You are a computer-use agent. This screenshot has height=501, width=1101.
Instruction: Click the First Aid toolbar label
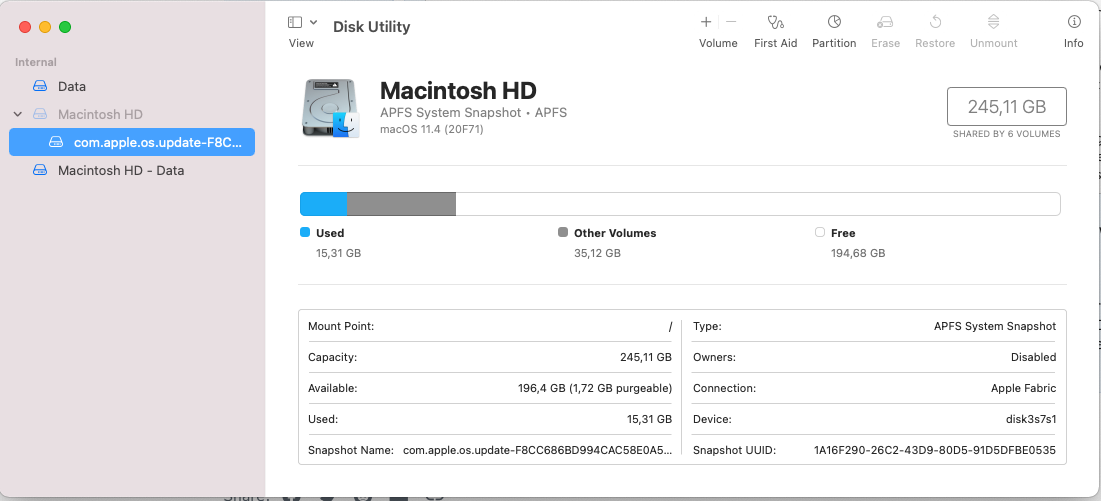click(776, 43)
